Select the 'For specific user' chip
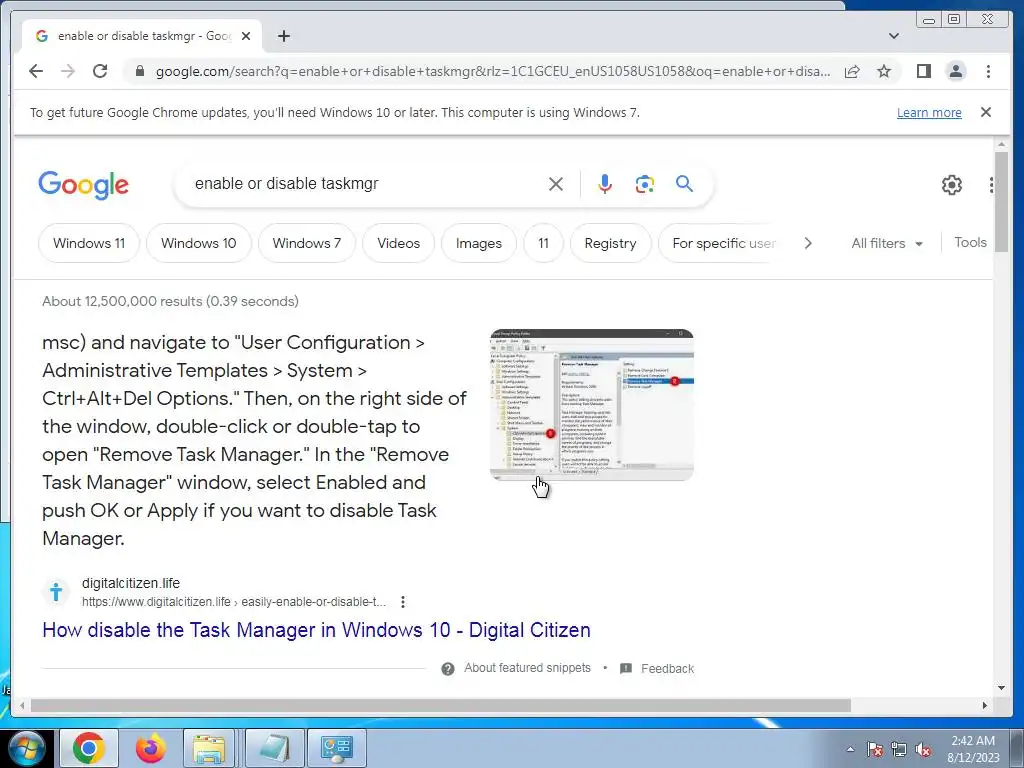The width and height of the screenshot is (1024, 768). 724,243
